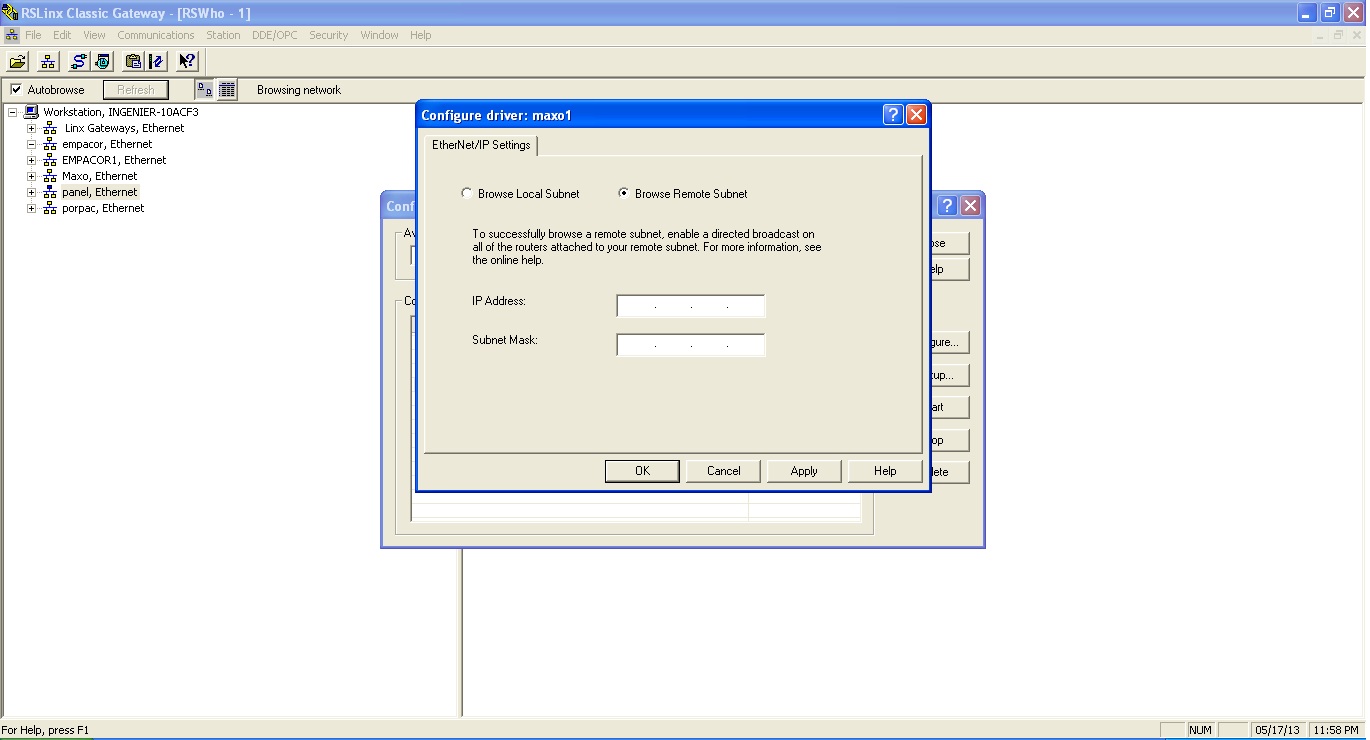
Task: Click the question mark help button on the maxo1 dialog
Action: click(x=894, y=115)
